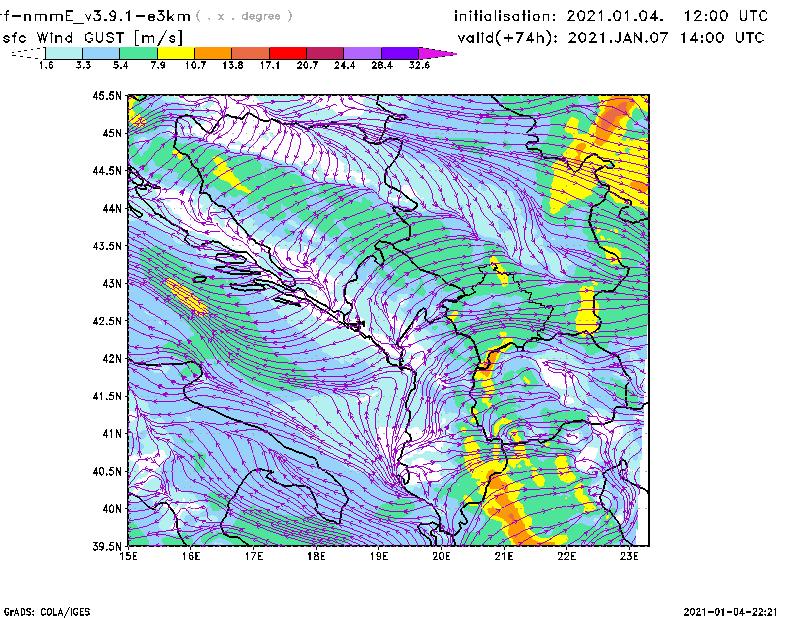Click legend value 10.7

coord(195,65)
